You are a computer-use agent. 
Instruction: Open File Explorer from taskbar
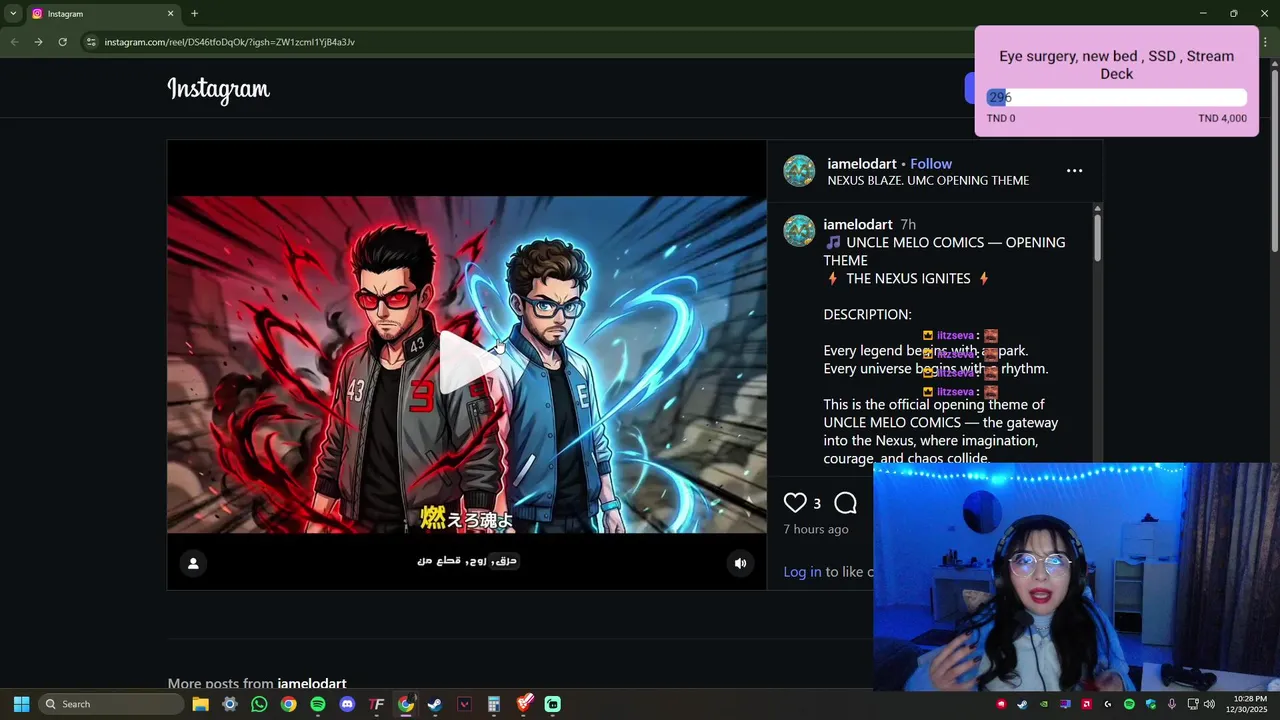200,704
